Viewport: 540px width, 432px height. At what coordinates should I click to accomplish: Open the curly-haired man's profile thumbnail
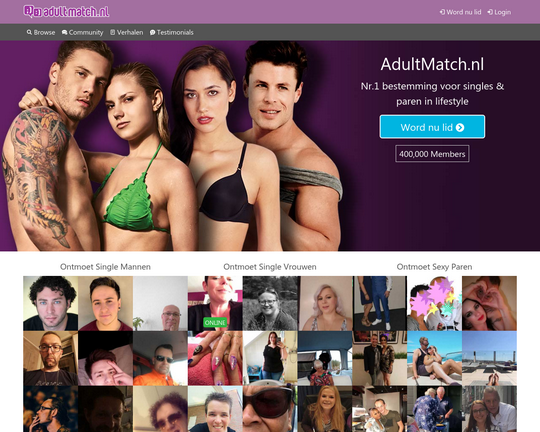[x=51, y=303]
